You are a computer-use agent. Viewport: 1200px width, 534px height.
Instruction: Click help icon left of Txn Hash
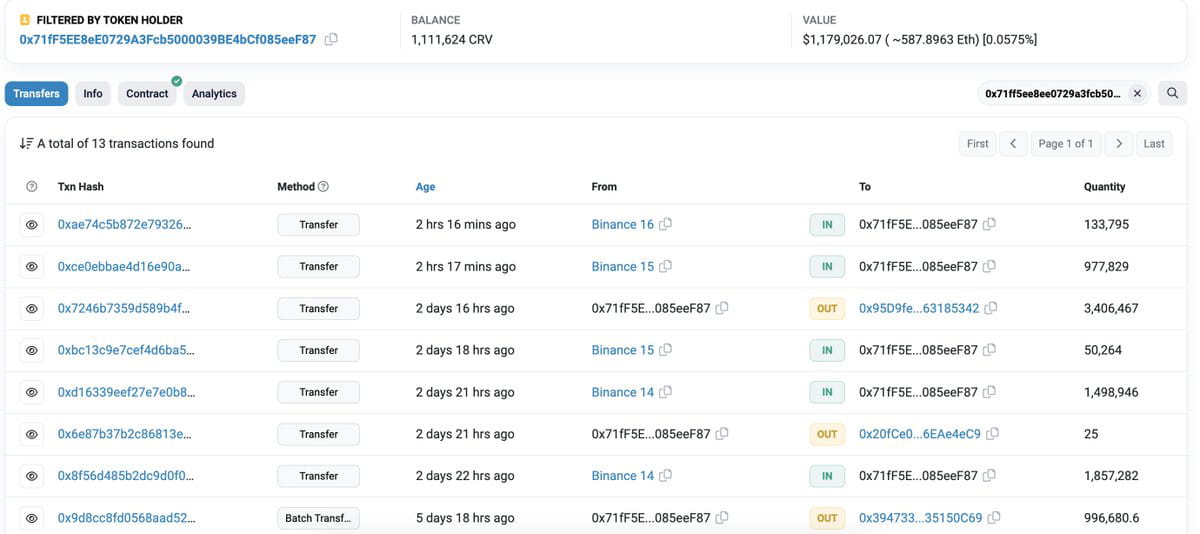coord(31,187)
